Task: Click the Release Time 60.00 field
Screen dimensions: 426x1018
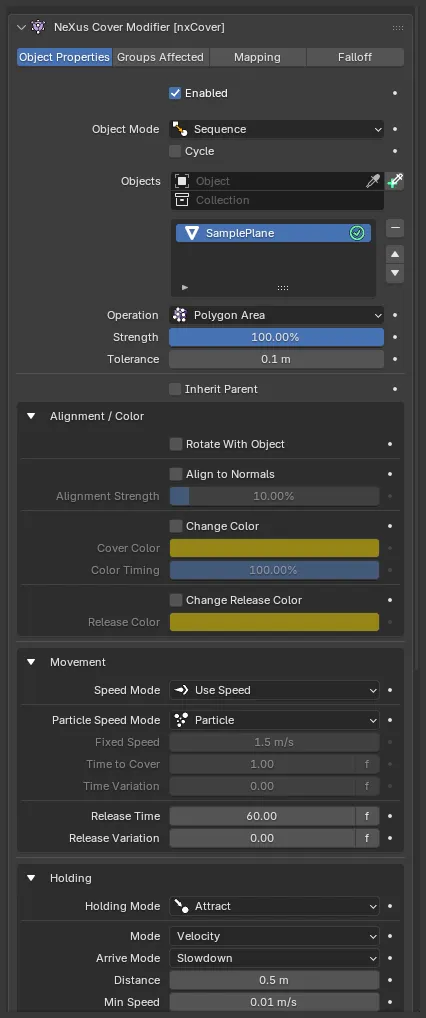Action: coord(262,816)
